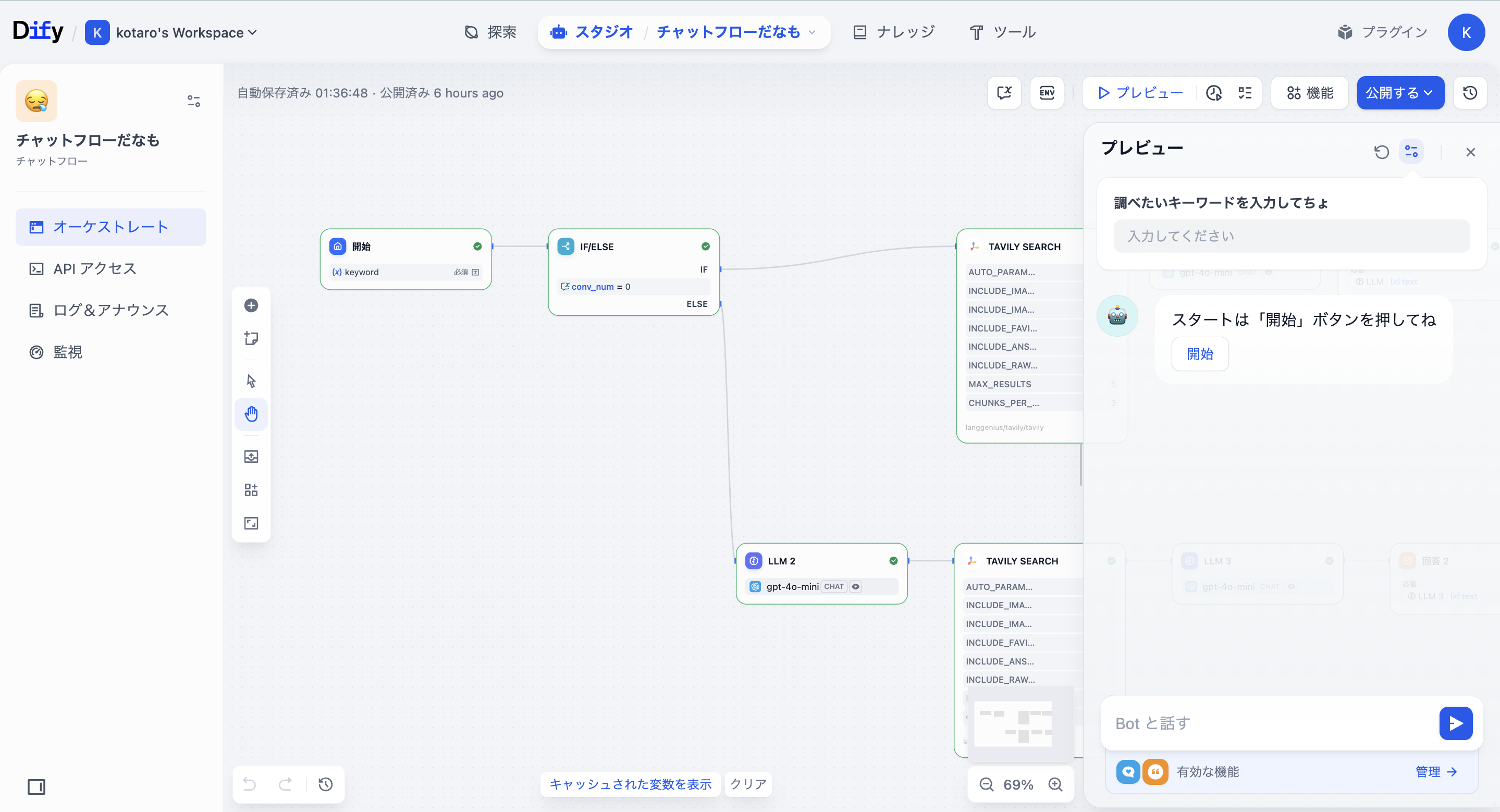Click keyword variable in 開始 node
Viewport: 1500px width, 812px height.
click(x=405, y=272)
